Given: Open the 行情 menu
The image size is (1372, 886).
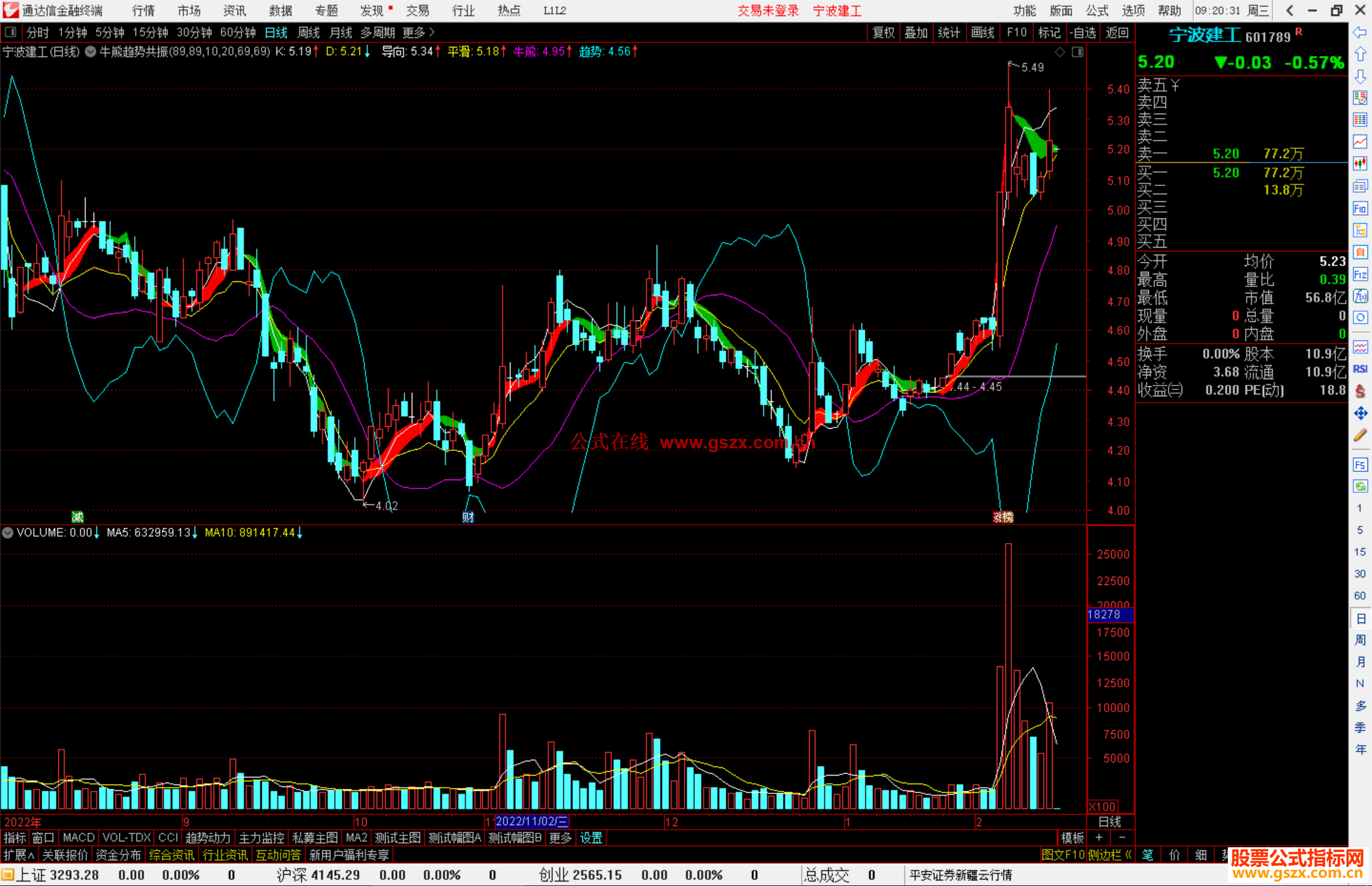Looking at the screenshot, I should (x=143, y=11).
